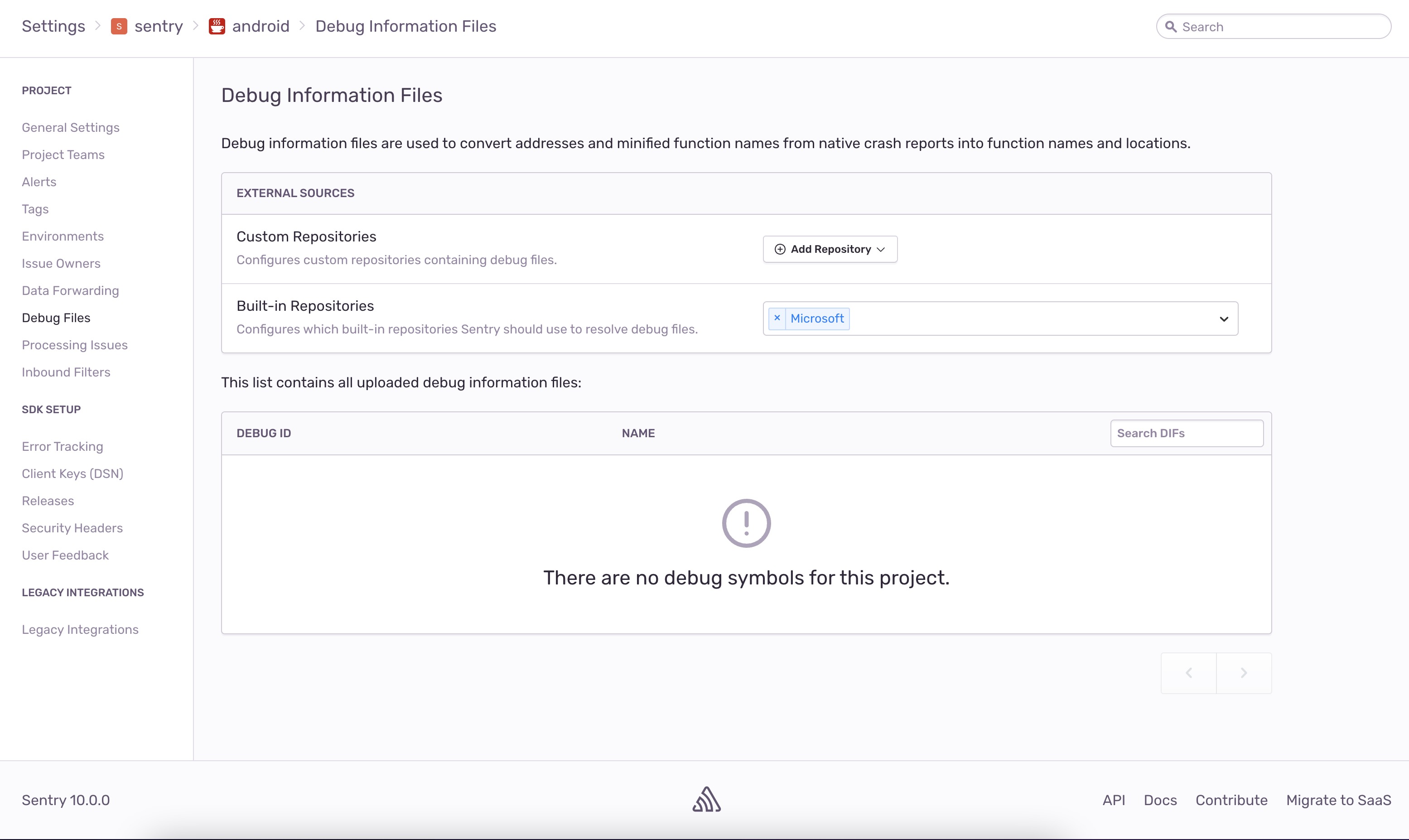Screen dimensions: 1409x840
Task: Open Processing Issues from the sidebar
Action: [x=74, y=345]
